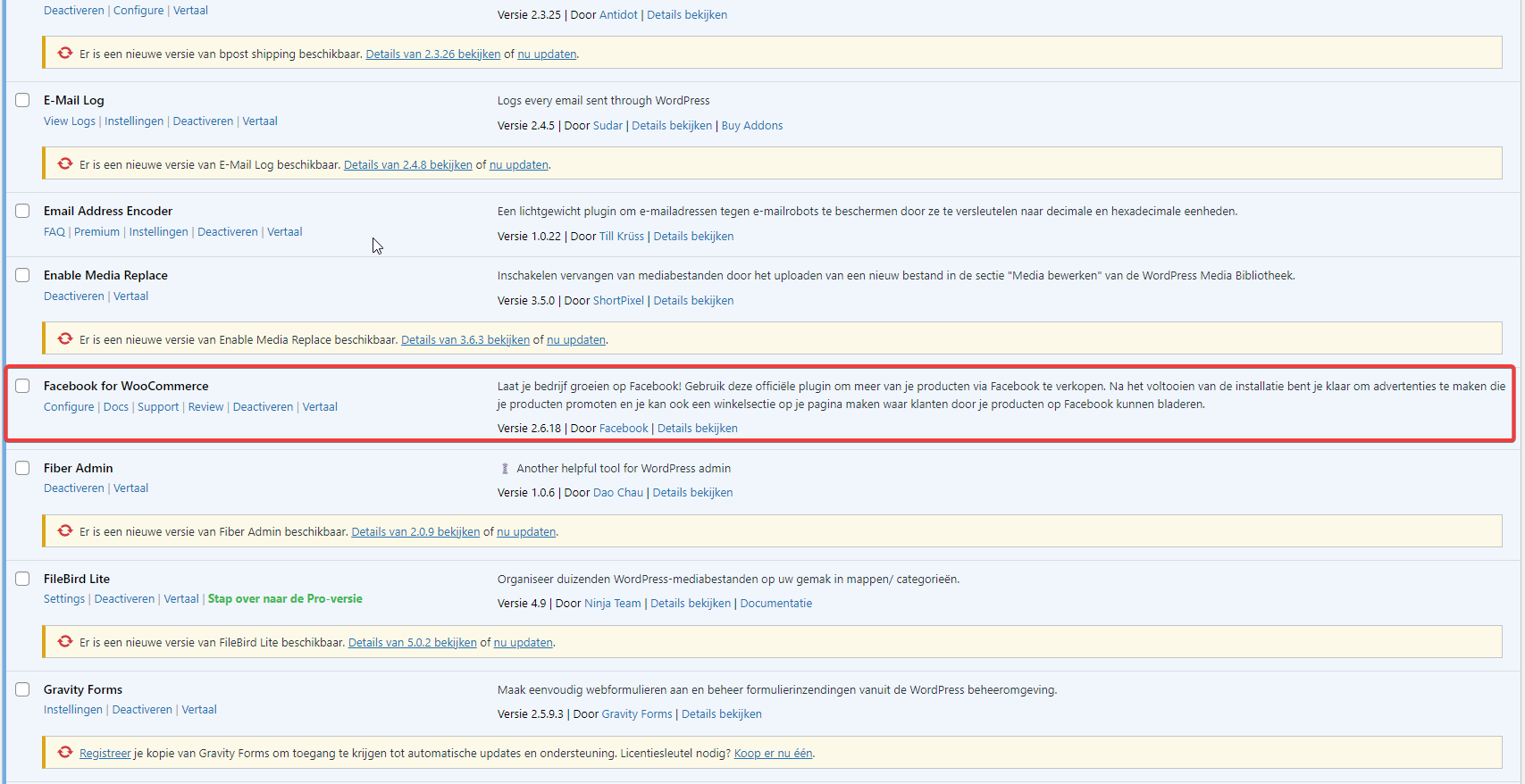Open Configure link next to top Deactiveren
The width and height of the screenshot is (1525, 784).
(138, 11)
